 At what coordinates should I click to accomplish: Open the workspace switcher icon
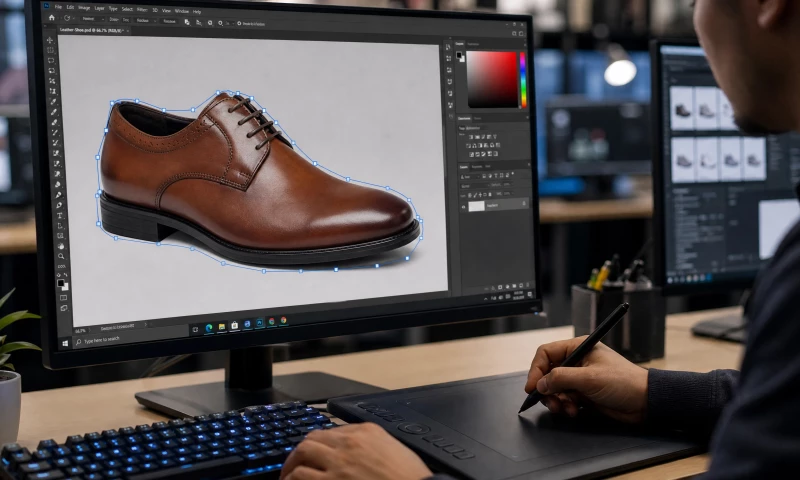click(x=521, y=33)
